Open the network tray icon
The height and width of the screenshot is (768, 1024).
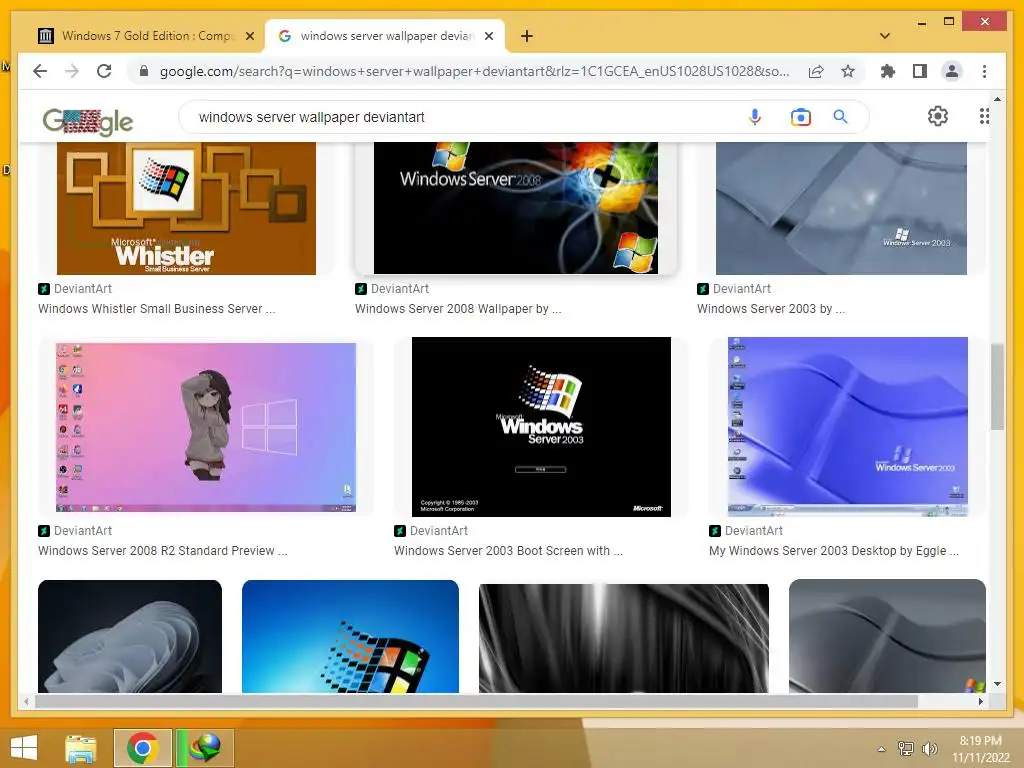coord(905,748)
